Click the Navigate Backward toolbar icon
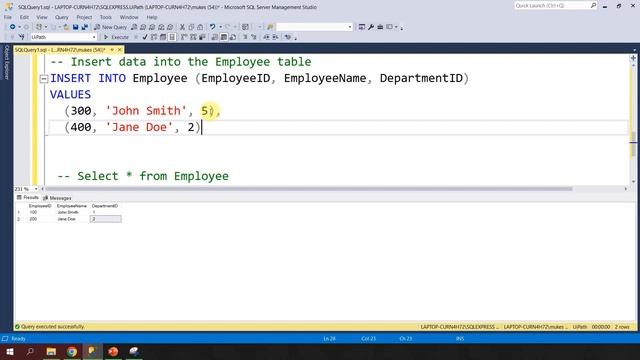The image size is (640, 360). coord(13,27)
